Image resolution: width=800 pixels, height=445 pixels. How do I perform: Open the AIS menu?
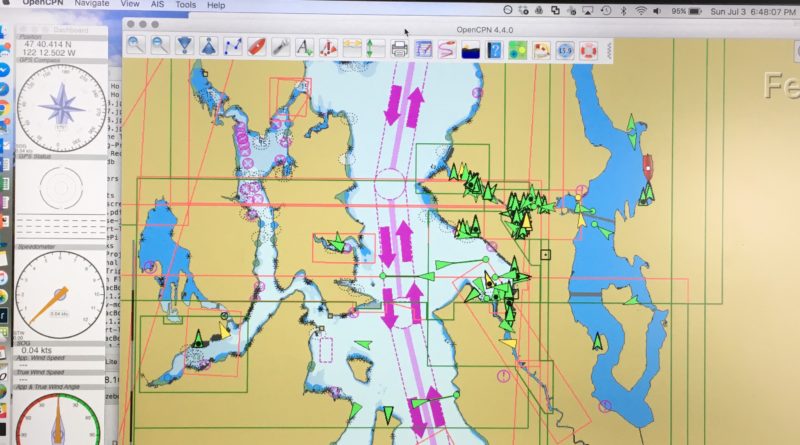point(156,5)
